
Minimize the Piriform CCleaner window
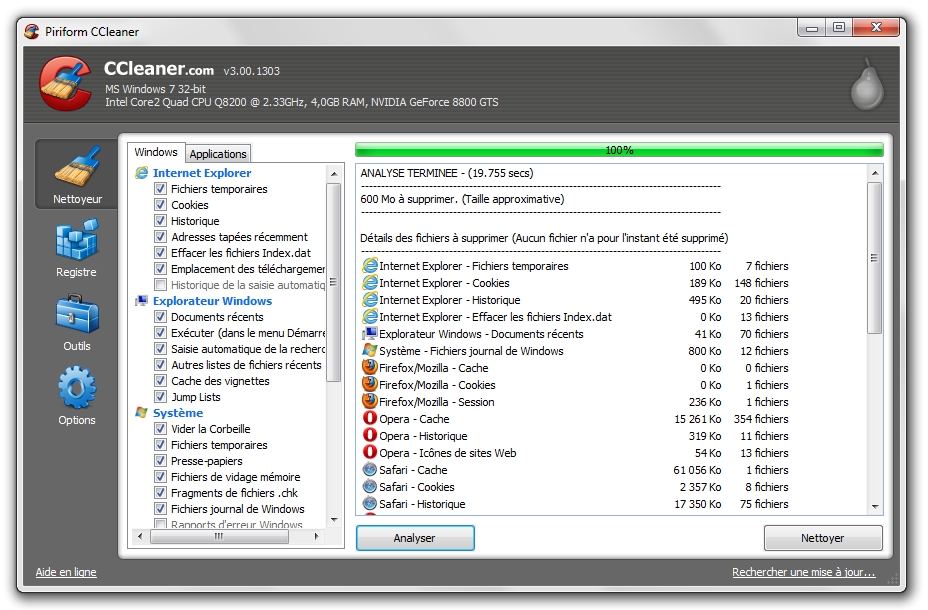coord(812,28)
